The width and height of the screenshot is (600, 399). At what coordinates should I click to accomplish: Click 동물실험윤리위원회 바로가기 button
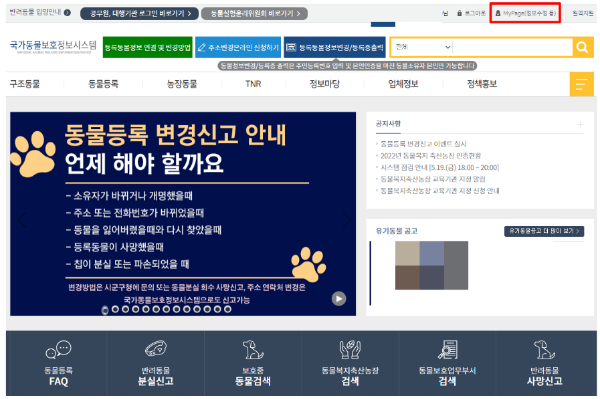coord(254,13)
